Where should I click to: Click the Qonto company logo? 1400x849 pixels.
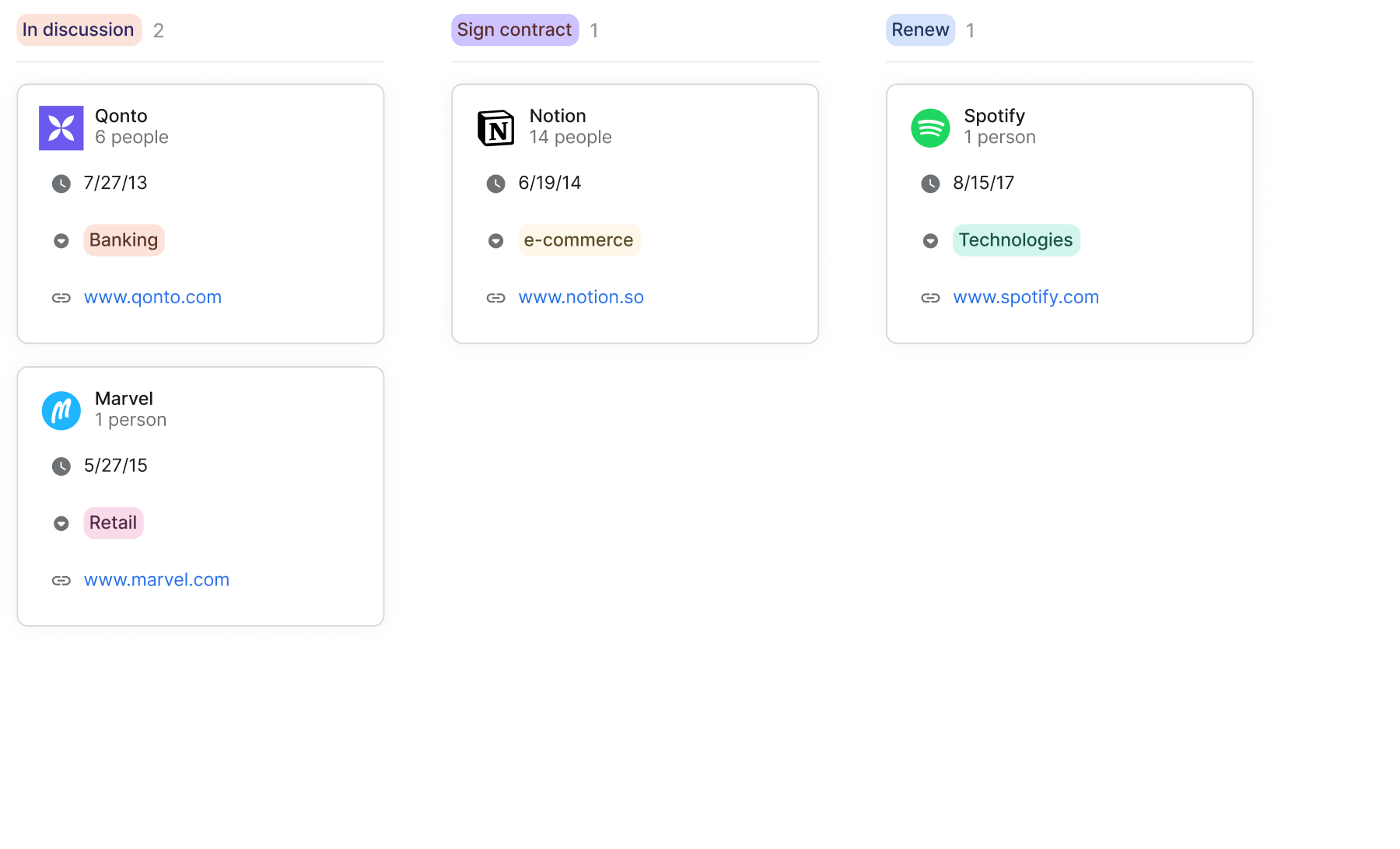point(61,128)
